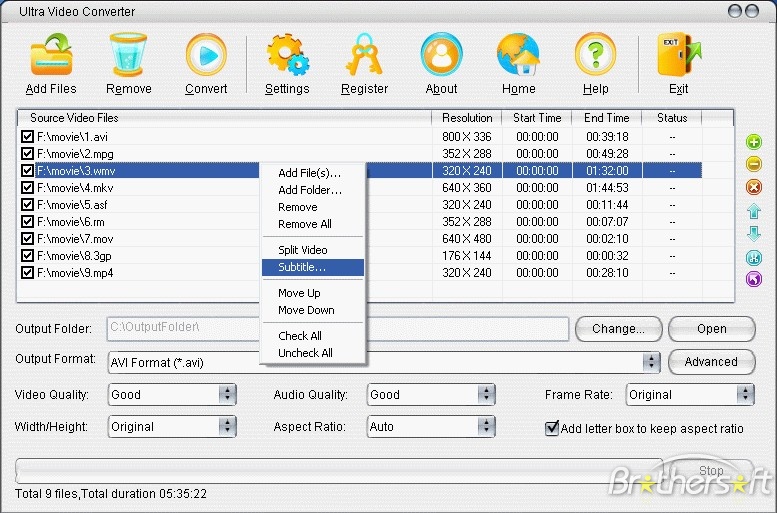This screenshot has height=513, width=777.
Task: Click the 00:39:18 end time cell
Action: (607, 137)
